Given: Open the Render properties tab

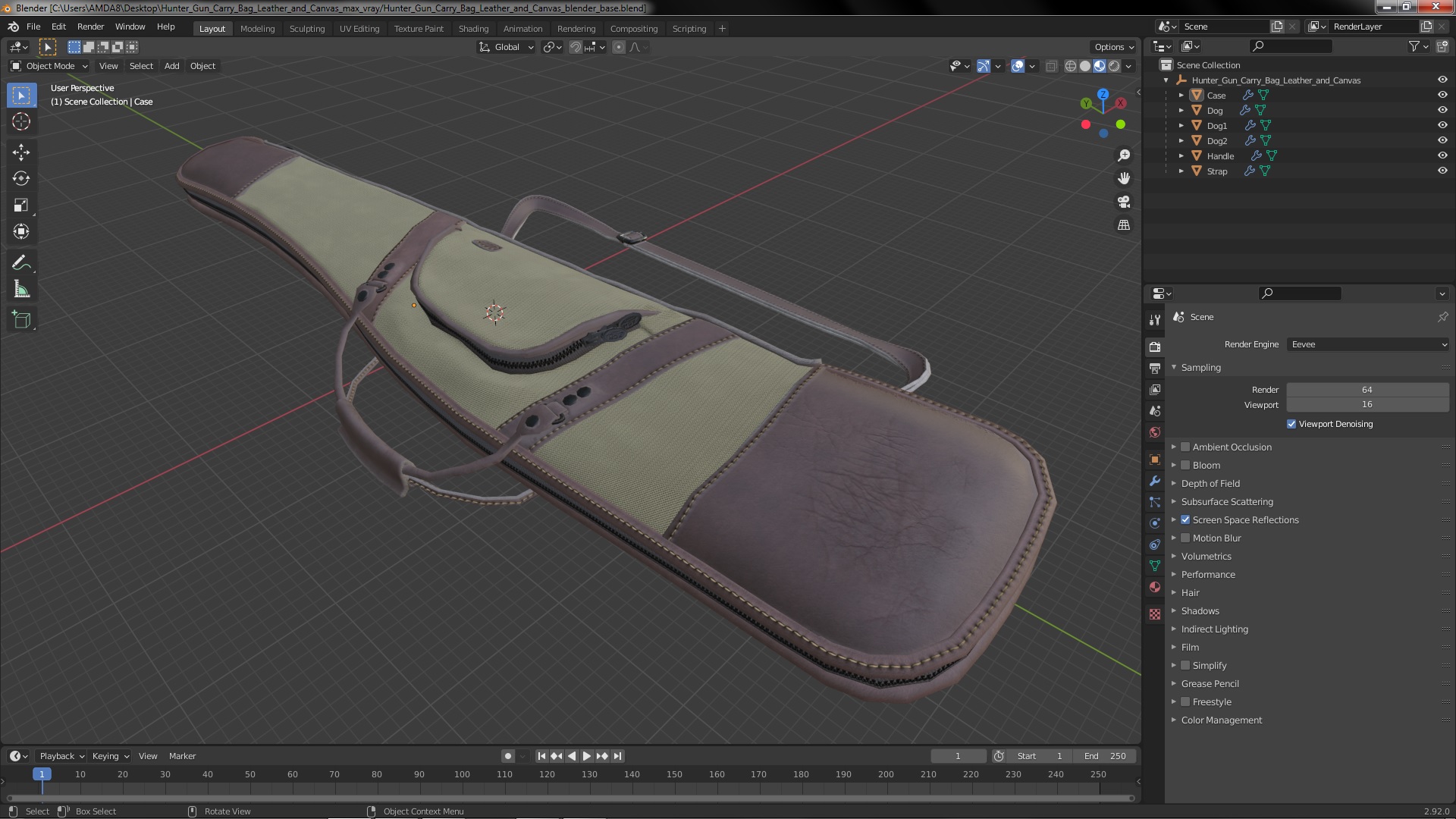Looking at the screenshot, I should click(1155, 347).
